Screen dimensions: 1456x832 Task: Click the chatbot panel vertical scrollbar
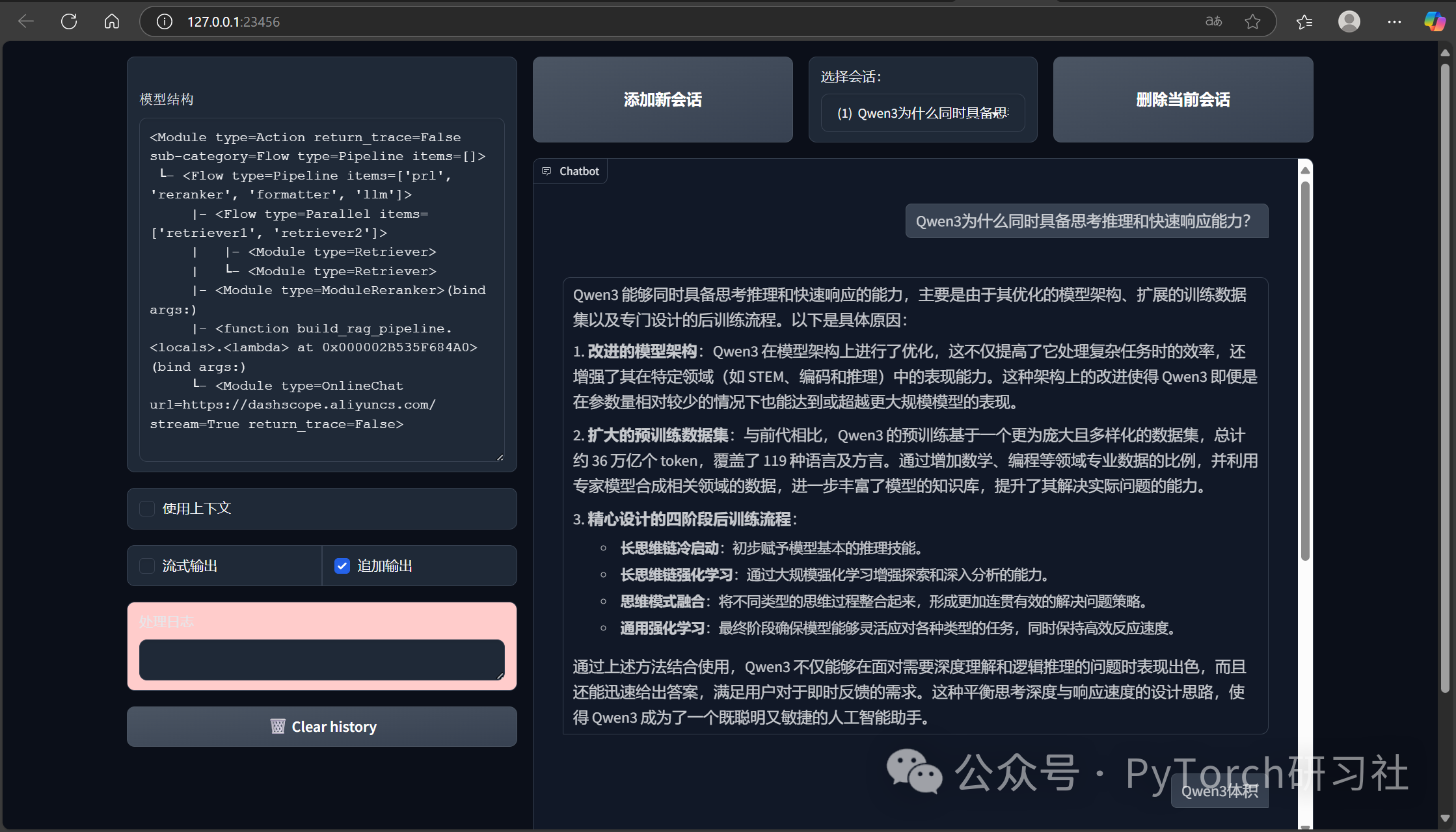1304,371
